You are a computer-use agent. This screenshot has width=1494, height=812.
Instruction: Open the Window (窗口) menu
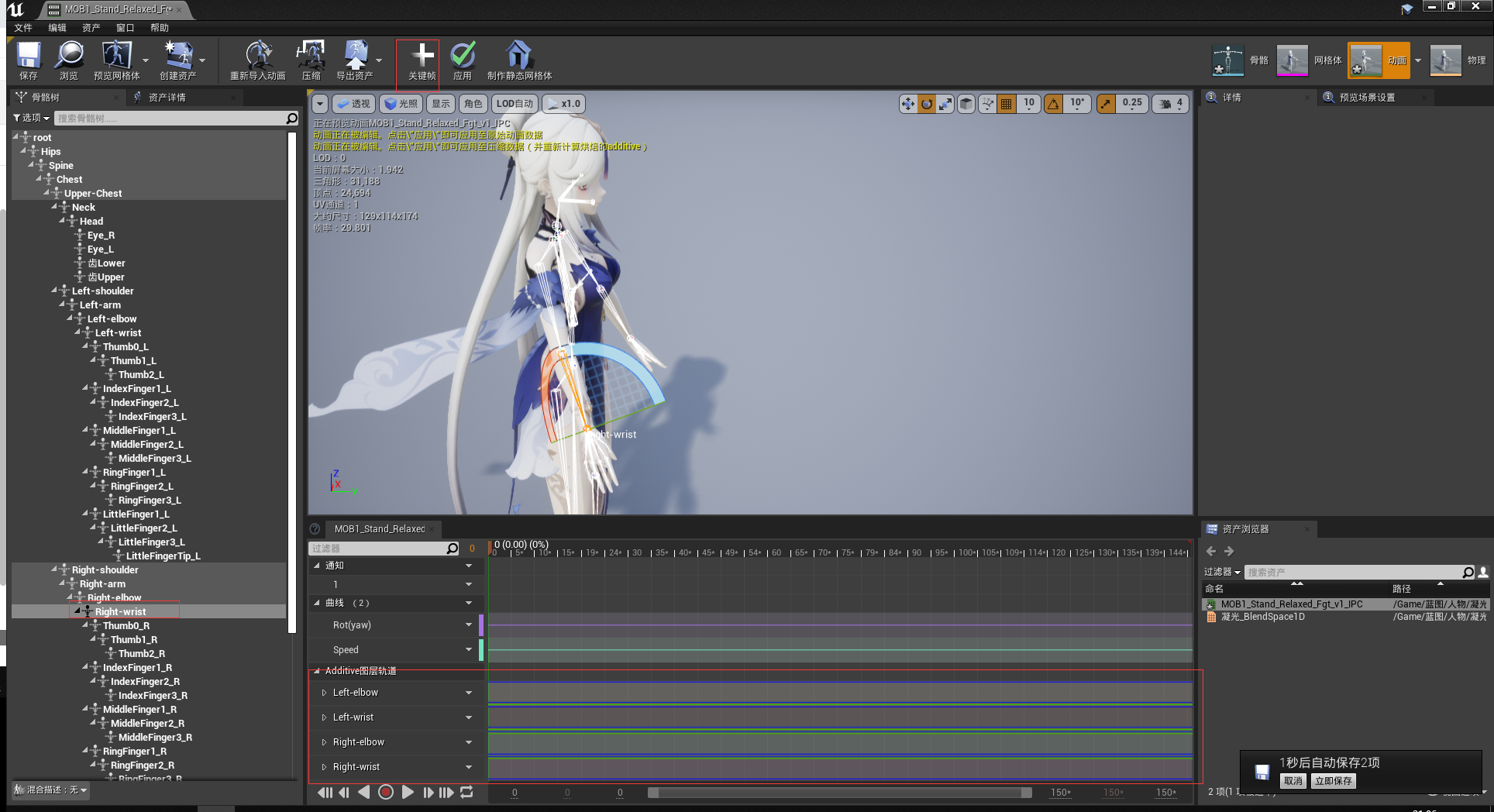pyautogui.click(x=126, y=28)
